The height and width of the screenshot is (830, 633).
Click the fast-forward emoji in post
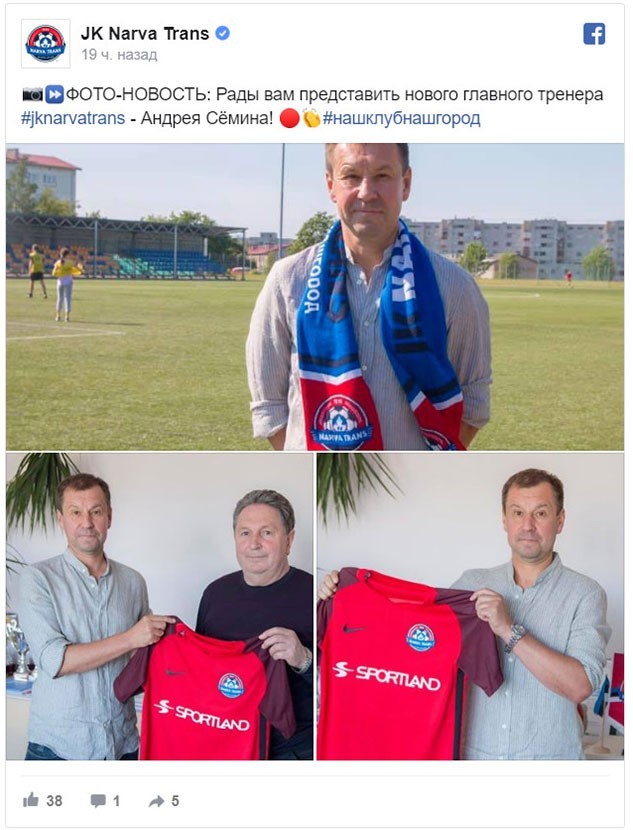[x=55, y=95]
